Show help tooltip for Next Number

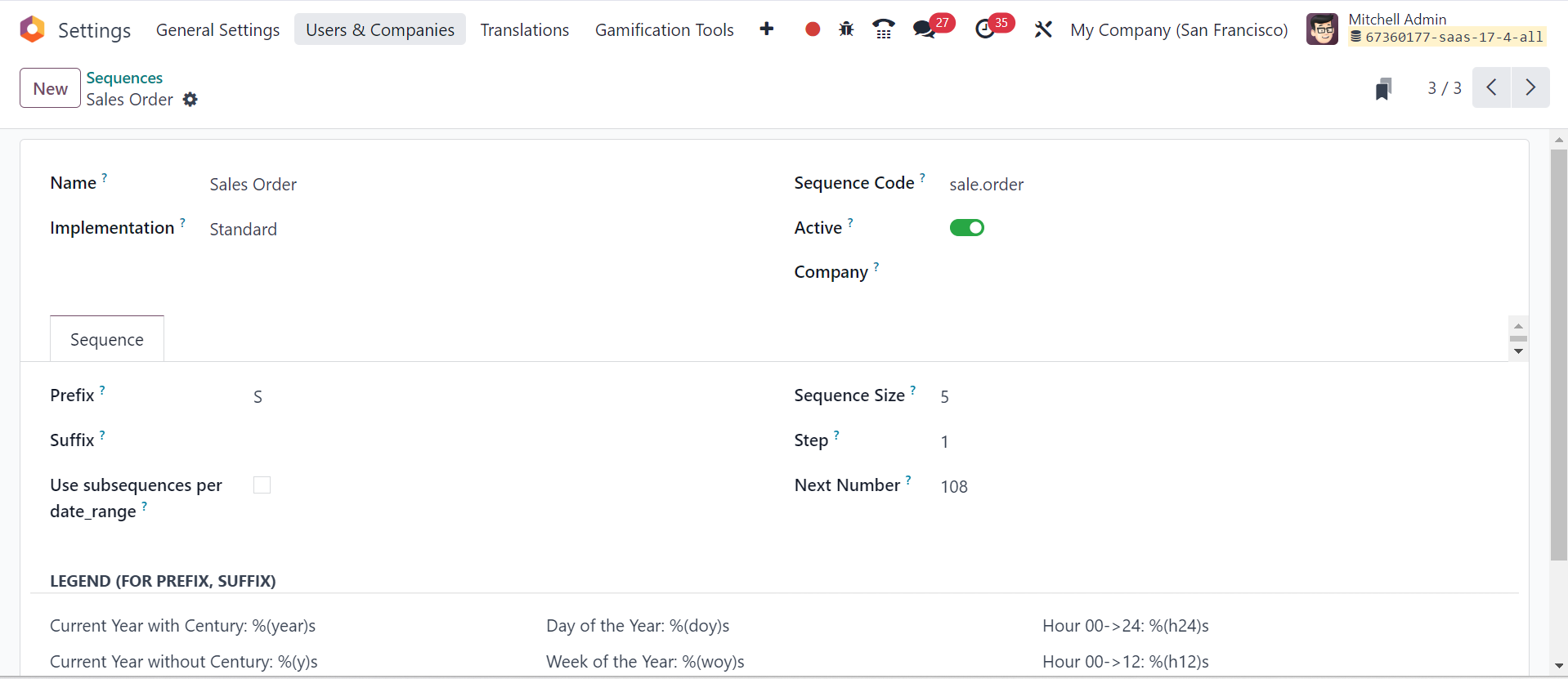908,480
